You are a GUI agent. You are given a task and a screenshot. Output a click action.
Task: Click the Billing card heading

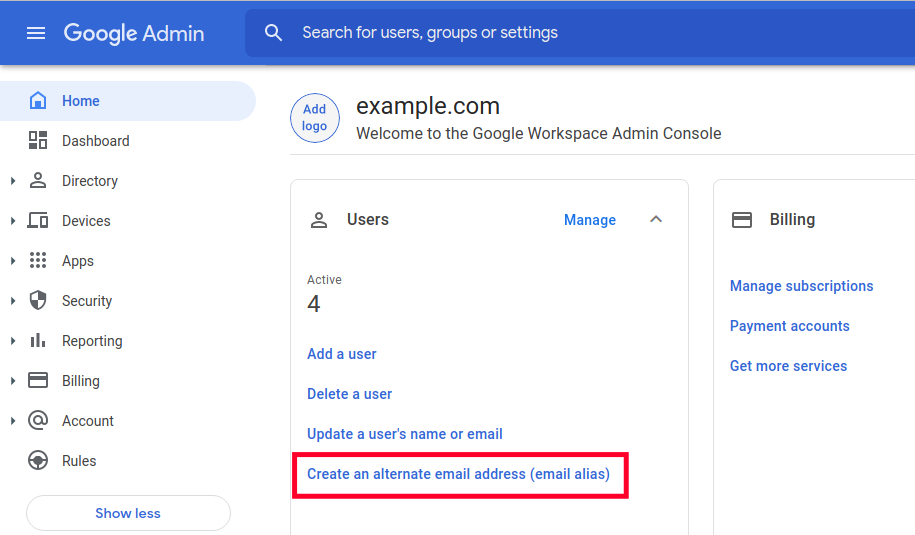click(792, 219)
